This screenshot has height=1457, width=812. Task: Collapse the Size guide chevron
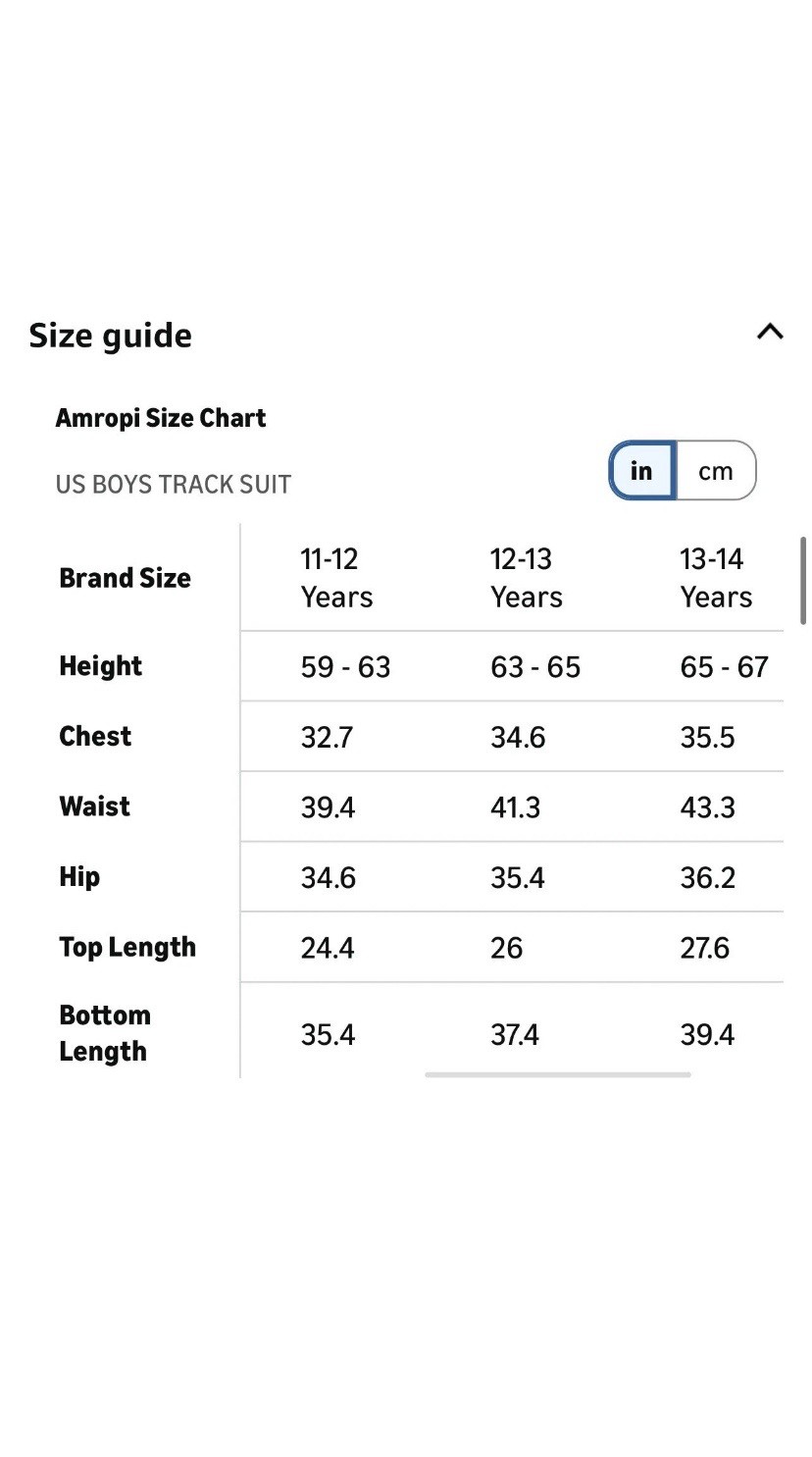770,332
